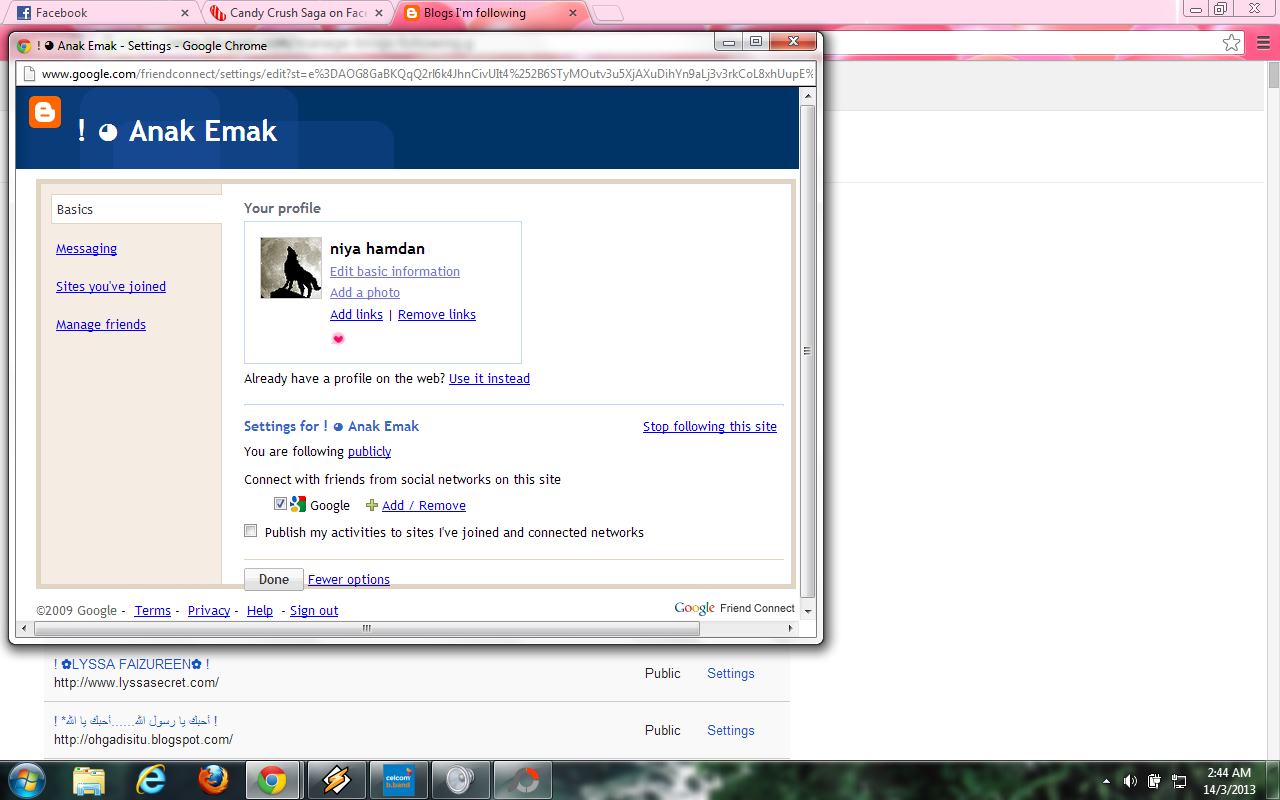Launch Internet Explorer from taskbar
Screen dimensions: 1280x800
(151, 780)
